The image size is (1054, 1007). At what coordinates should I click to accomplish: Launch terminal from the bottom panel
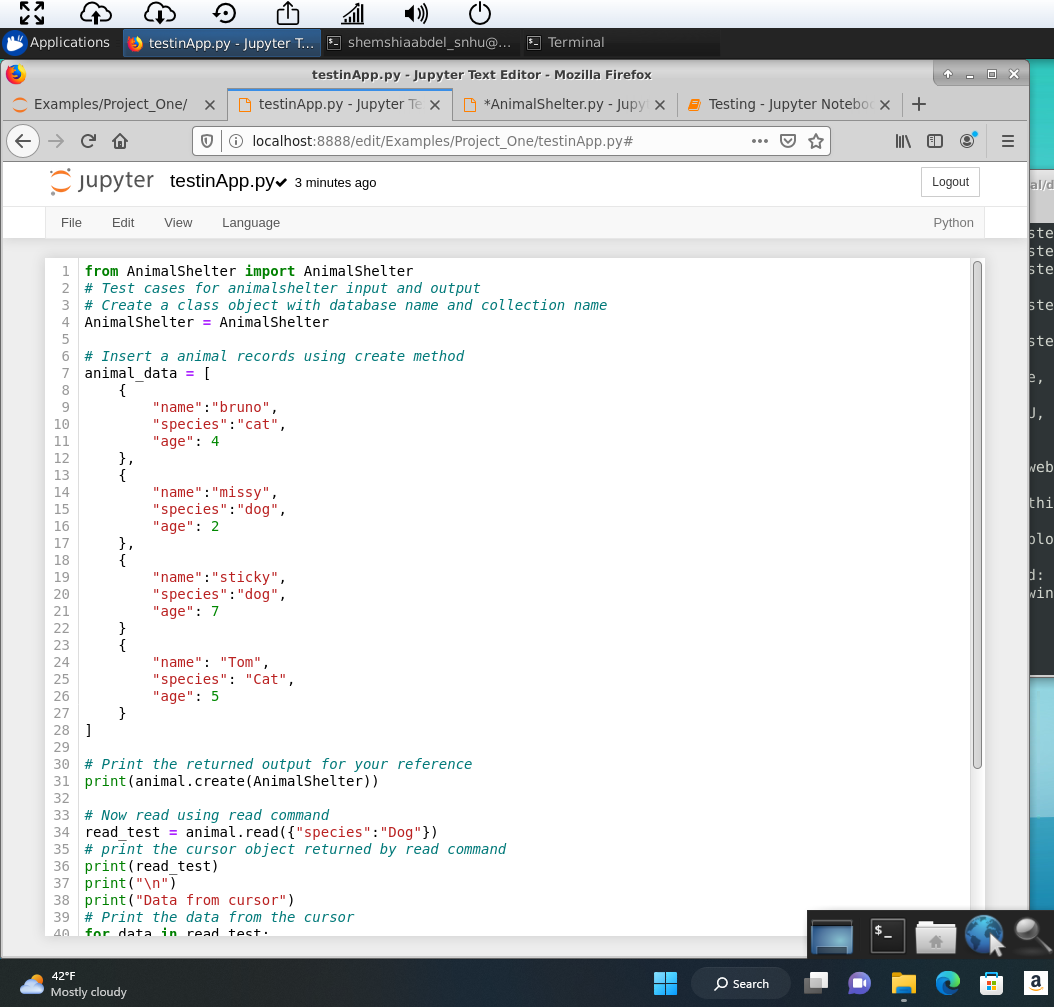887,935
